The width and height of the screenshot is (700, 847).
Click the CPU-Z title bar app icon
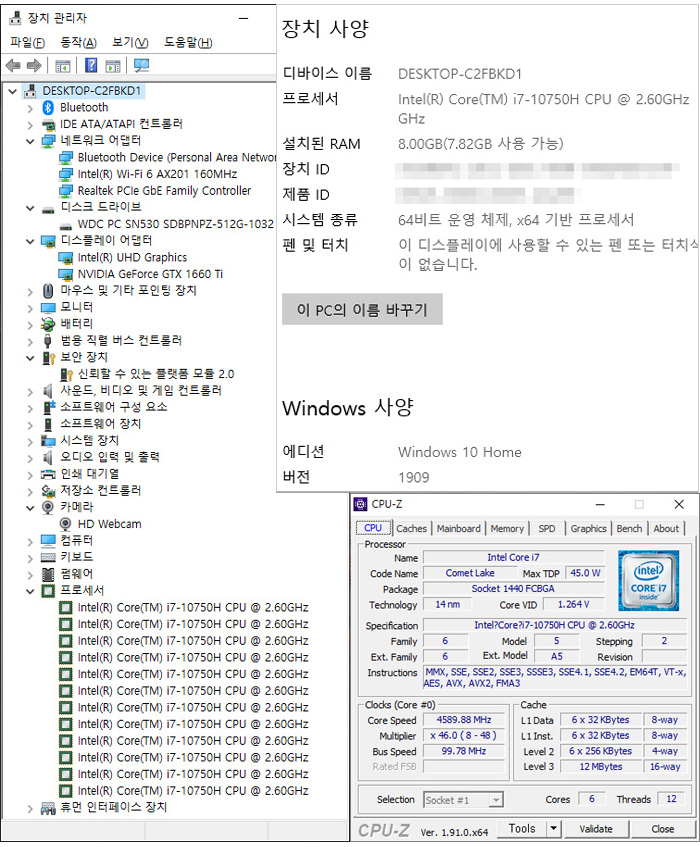pyautogui.click(x=360, y=505)
